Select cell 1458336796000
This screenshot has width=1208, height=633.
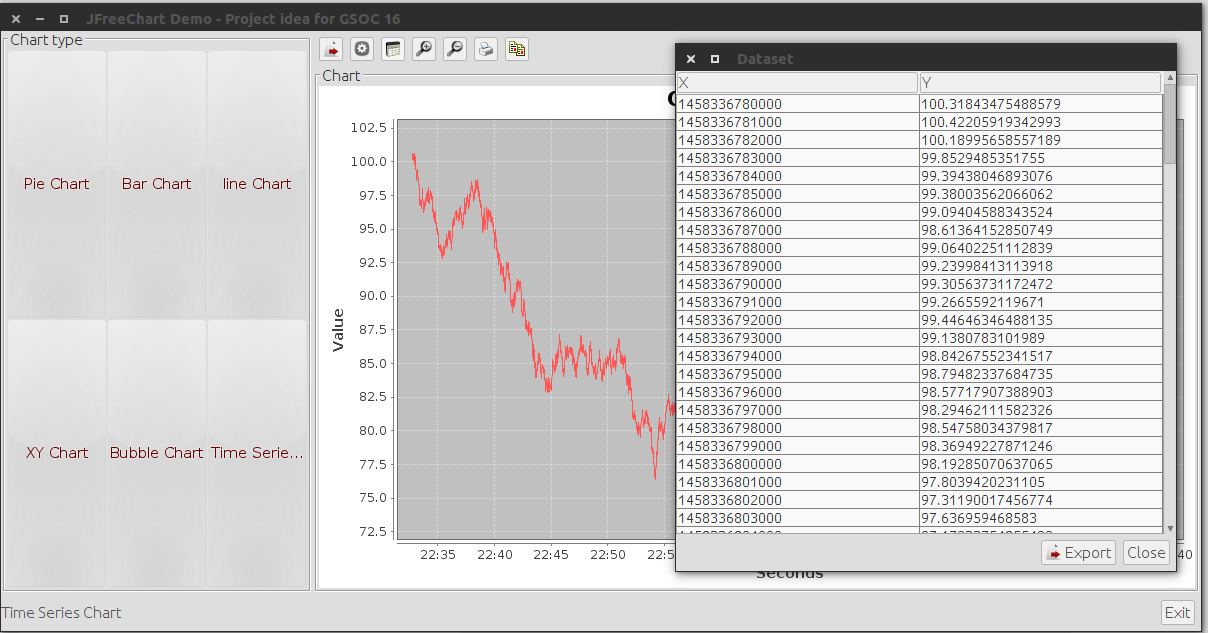coord(798,392)
